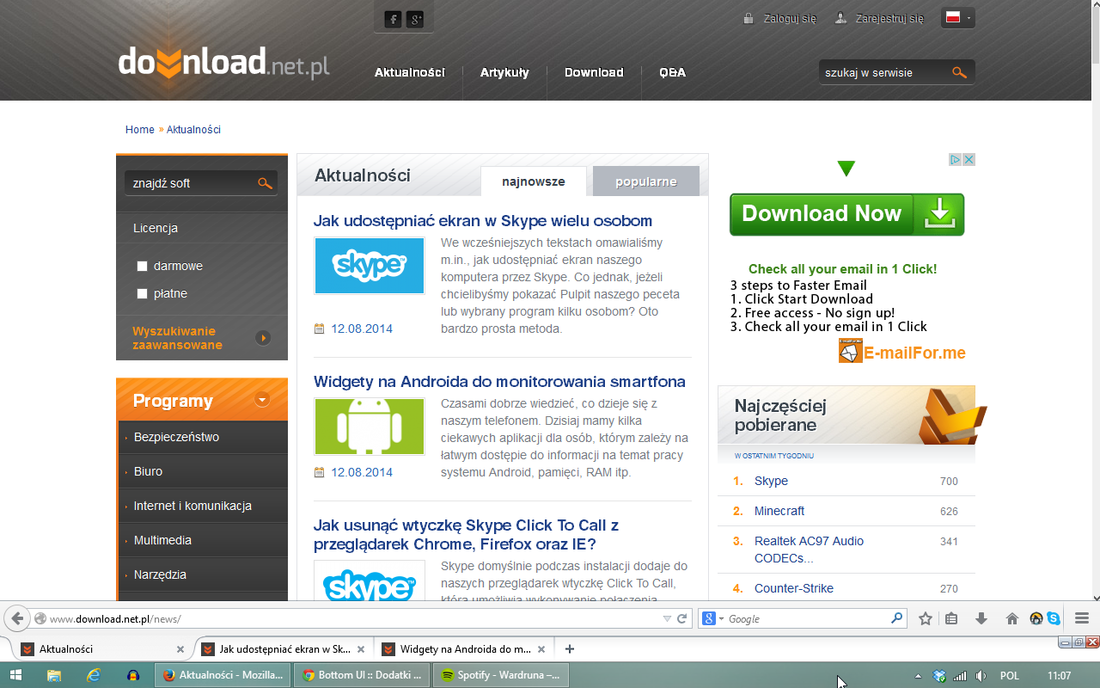Screen dimensions: 1100x688
Task: Open the language flag dropdown
Action: 958,18
